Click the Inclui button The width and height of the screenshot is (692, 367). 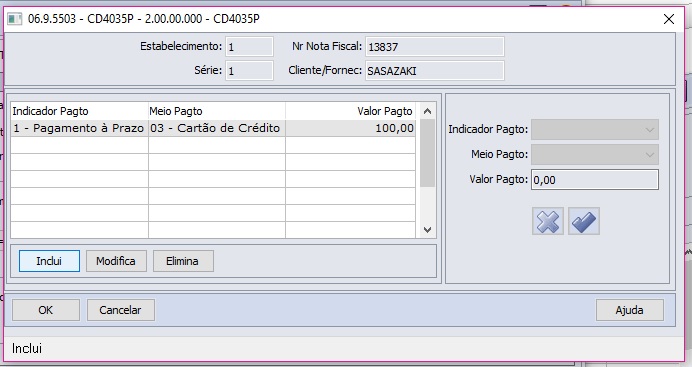pos(49,261)
